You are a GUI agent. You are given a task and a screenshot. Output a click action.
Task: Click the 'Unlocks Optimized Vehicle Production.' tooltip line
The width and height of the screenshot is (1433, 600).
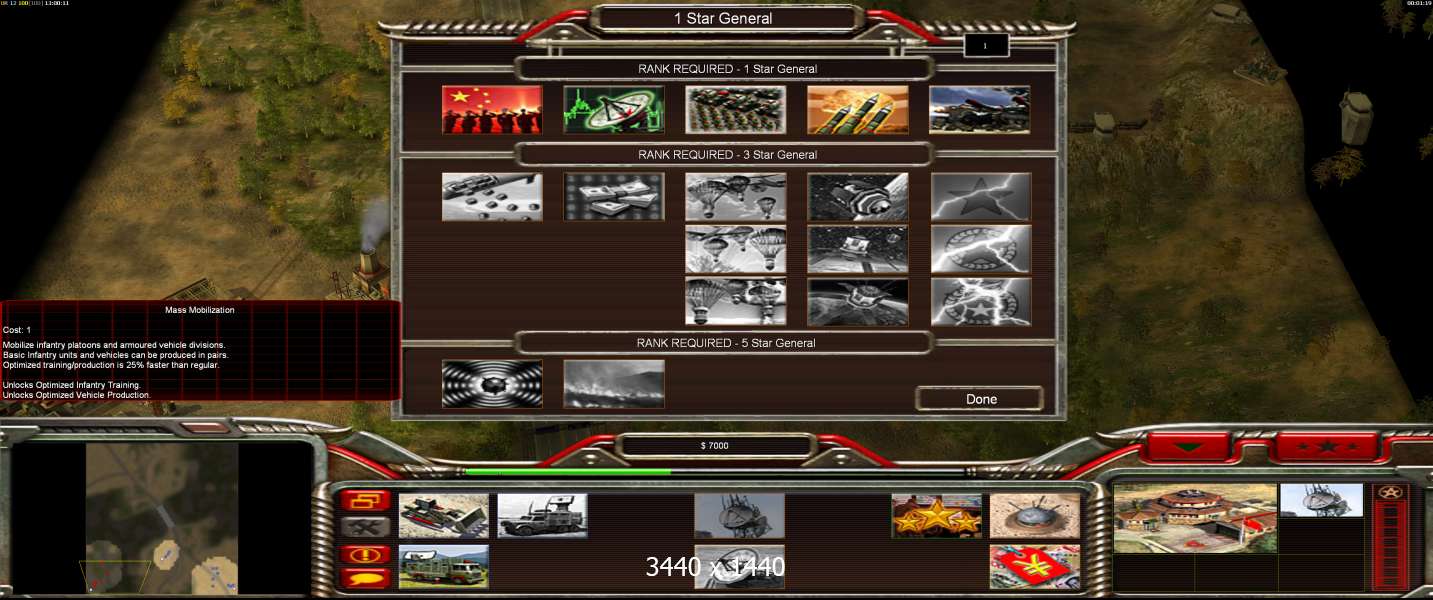coord(77,395)
